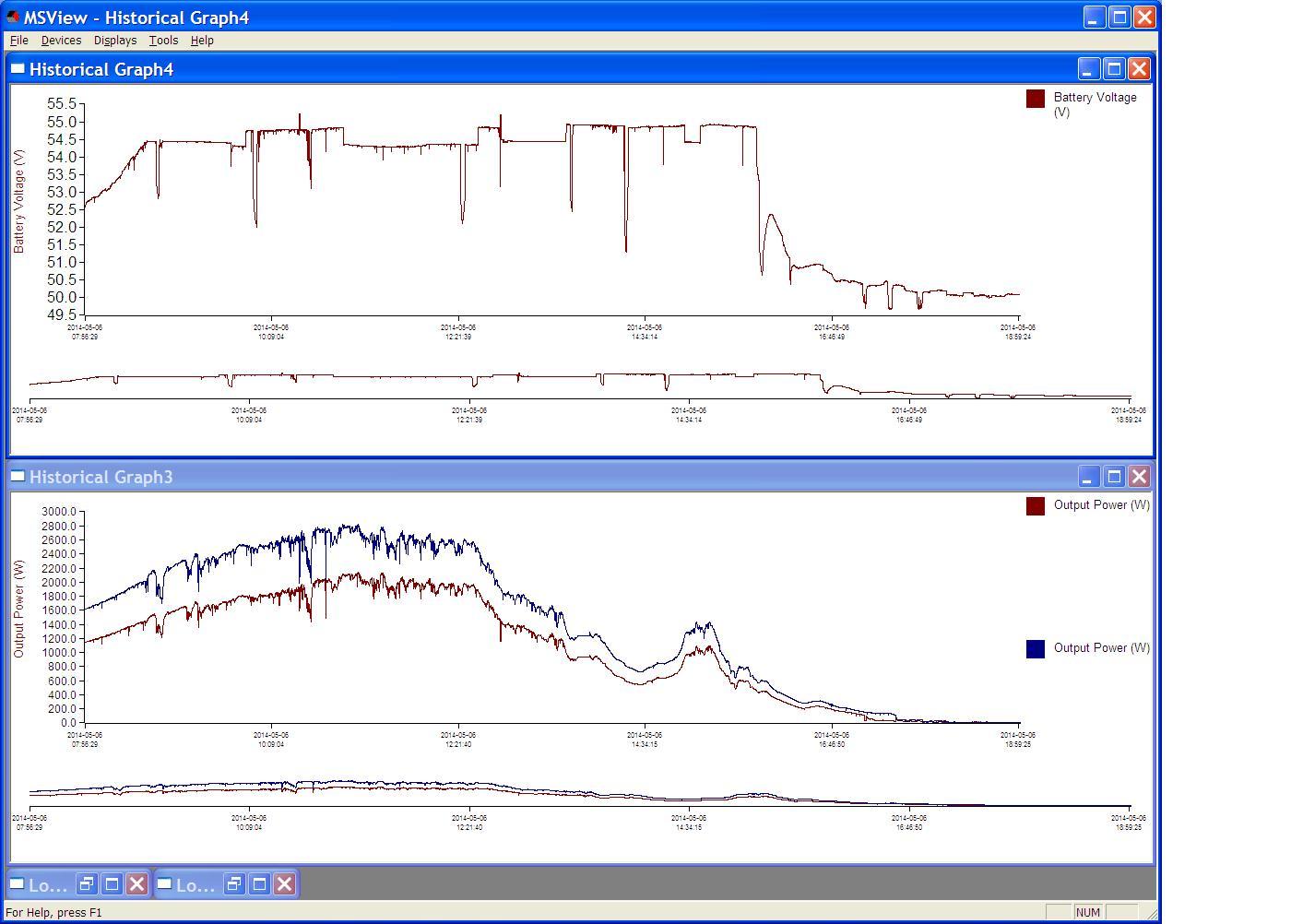Click the blue Output Power legend swatch

(1035, 649)
